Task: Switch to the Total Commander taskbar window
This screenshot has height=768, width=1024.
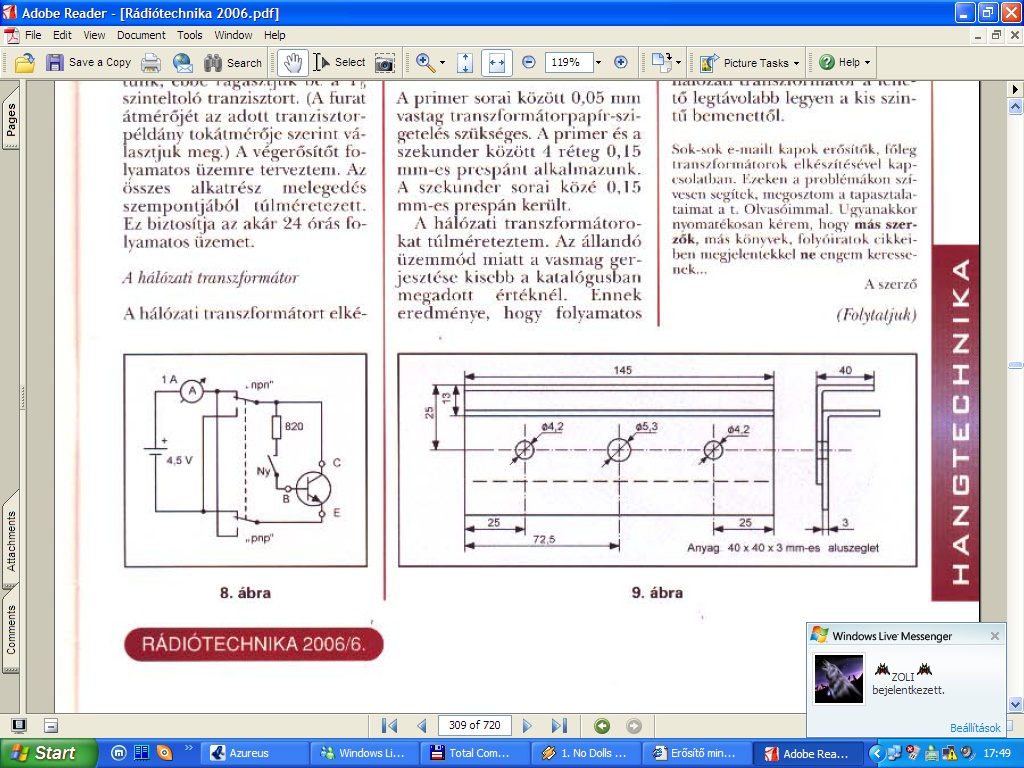Action: pyautogui.click(x=473, y=753)
